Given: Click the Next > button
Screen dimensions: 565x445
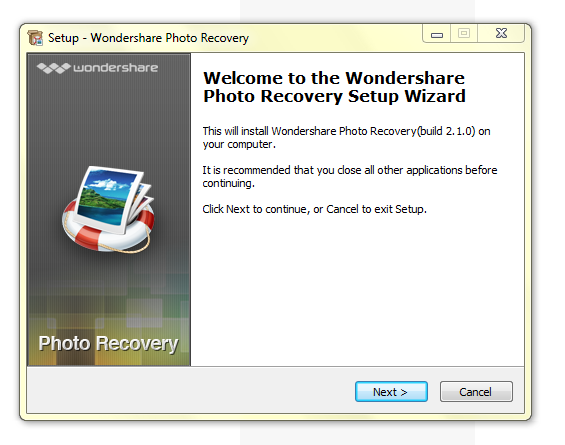Looking at the screenshot, I should pos(391,392).
